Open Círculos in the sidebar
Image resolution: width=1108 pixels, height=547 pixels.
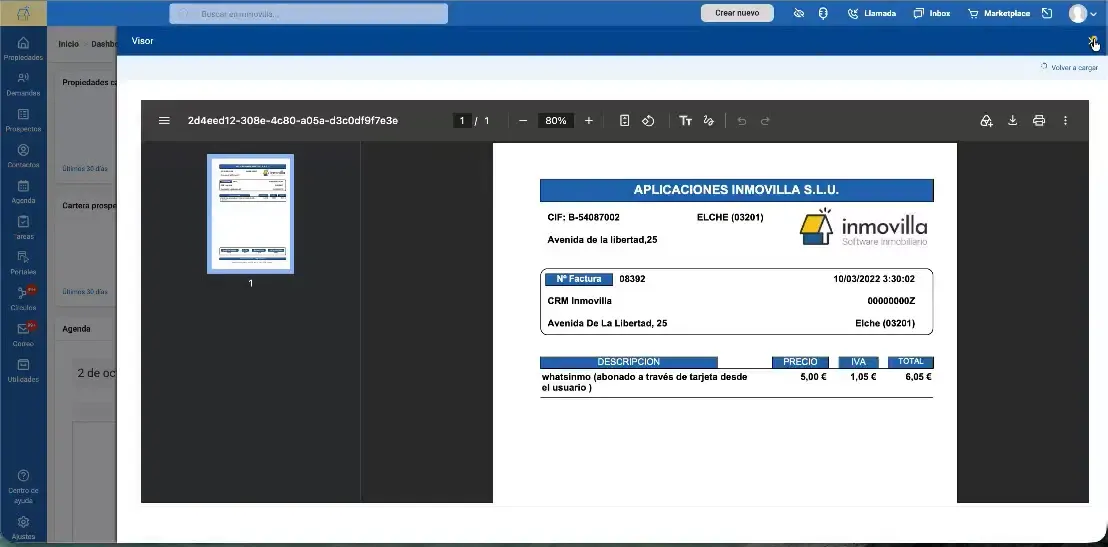pos(23,299)
